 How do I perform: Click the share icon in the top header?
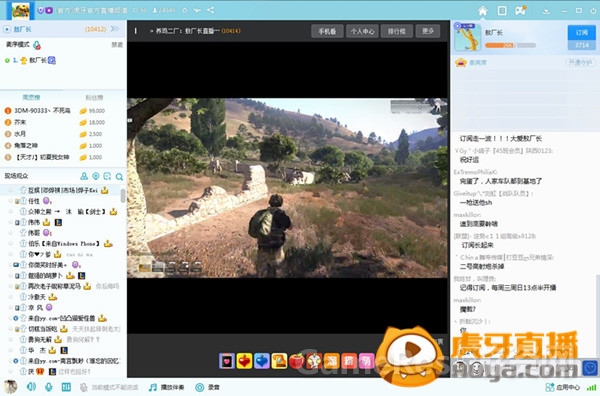coord(210,10)
